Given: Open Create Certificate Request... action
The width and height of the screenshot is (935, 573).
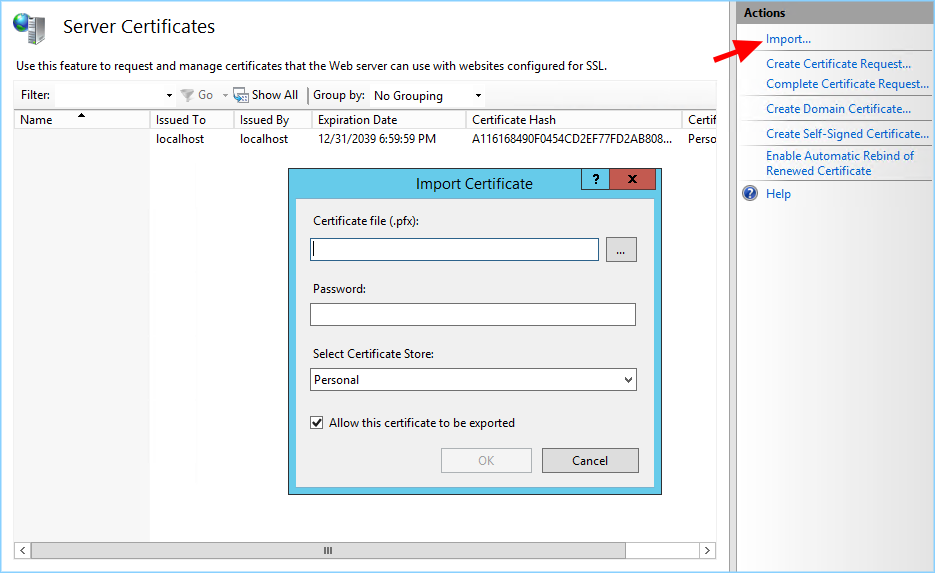Looking at the screenshot, I should click(x=838, y=64).
